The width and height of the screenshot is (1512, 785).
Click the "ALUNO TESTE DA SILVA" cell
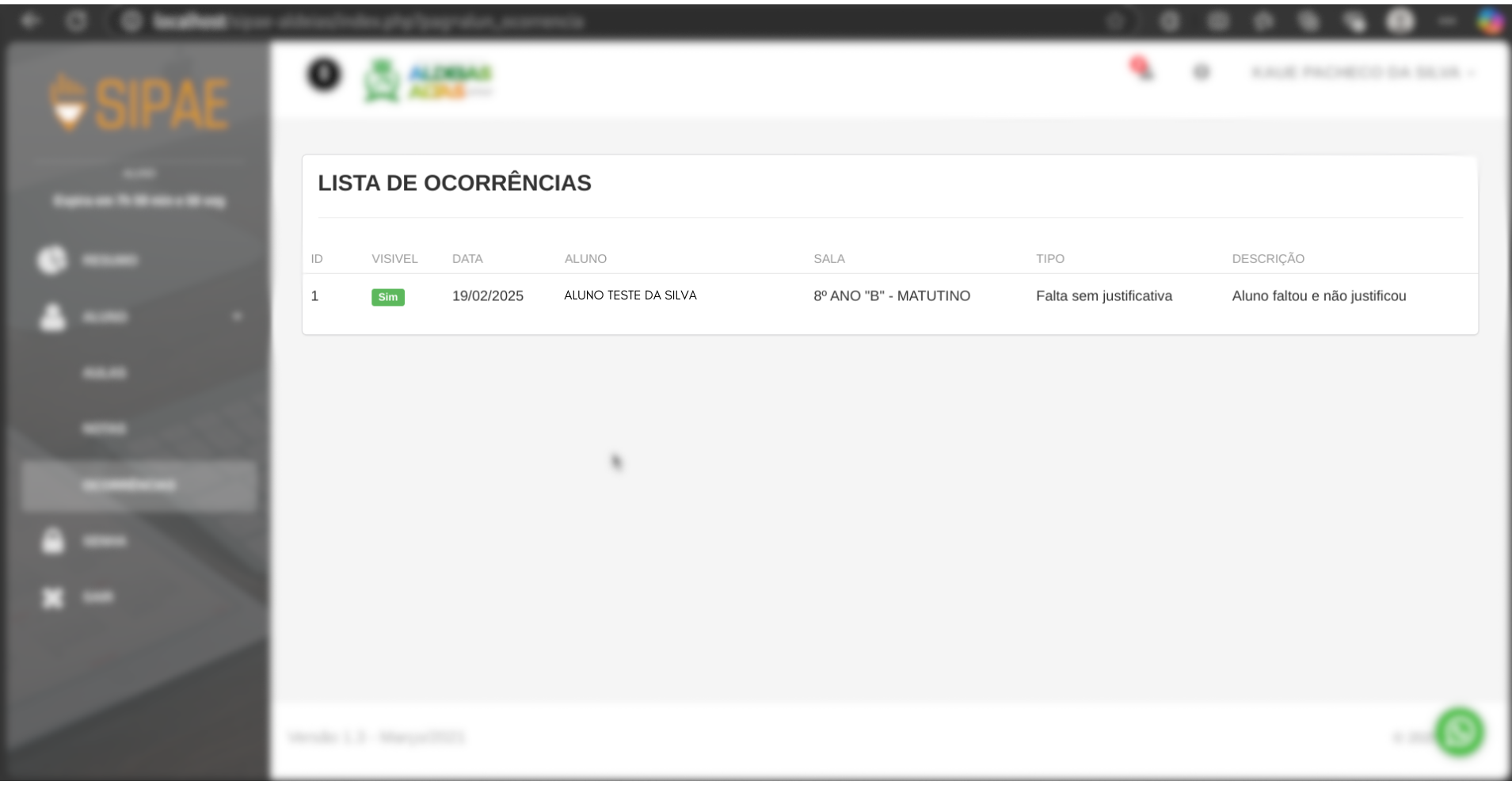[x=630, y=295]
